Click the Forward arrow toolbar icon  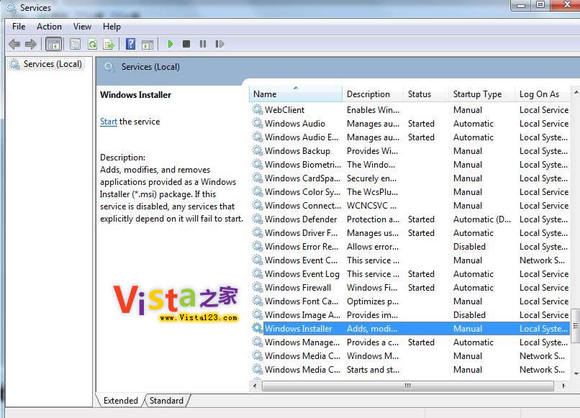coord(31,44)
